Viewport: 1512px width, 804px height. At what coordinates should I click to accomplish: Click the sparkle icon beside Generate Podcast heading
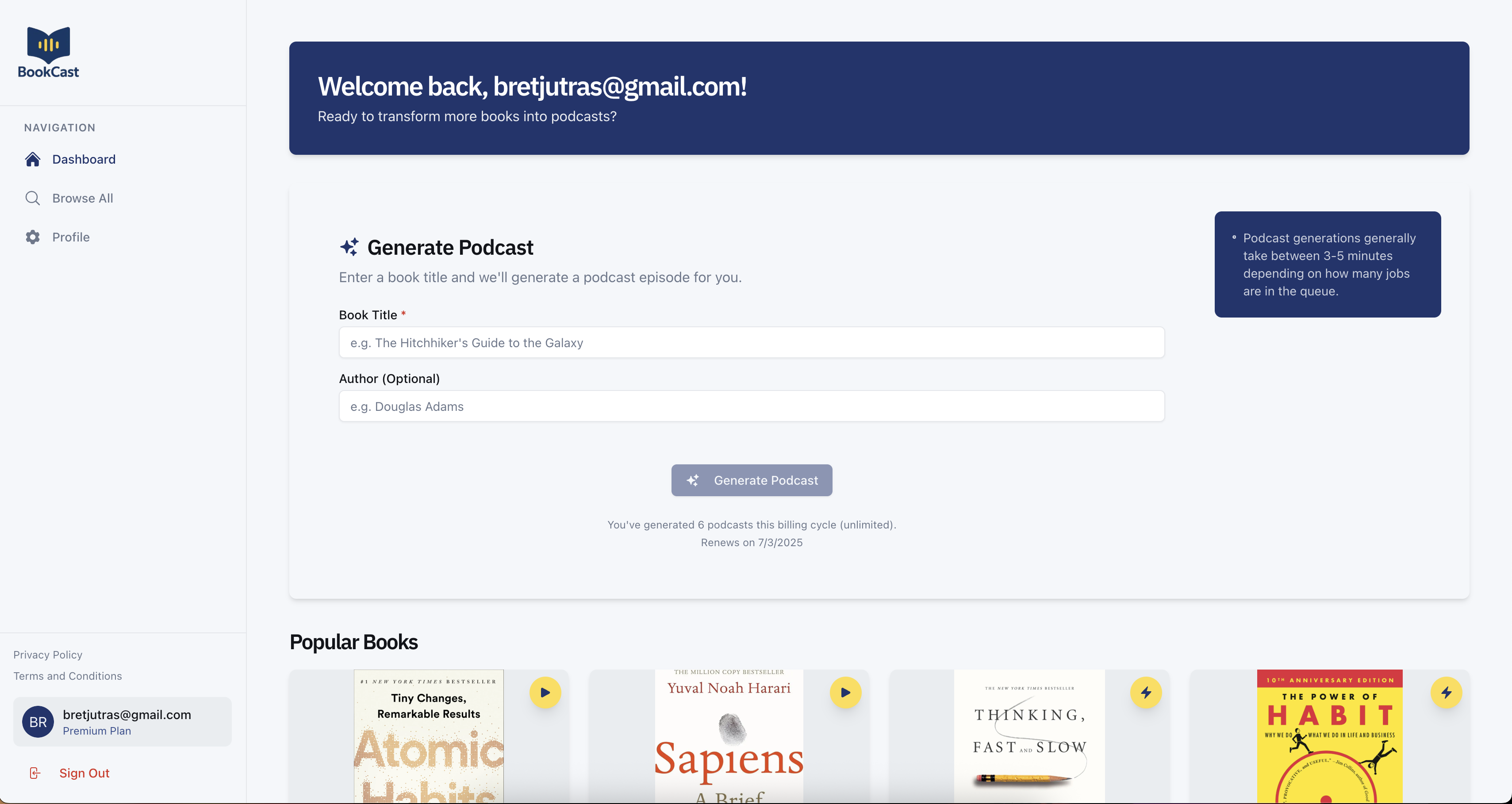click(349, 247)
